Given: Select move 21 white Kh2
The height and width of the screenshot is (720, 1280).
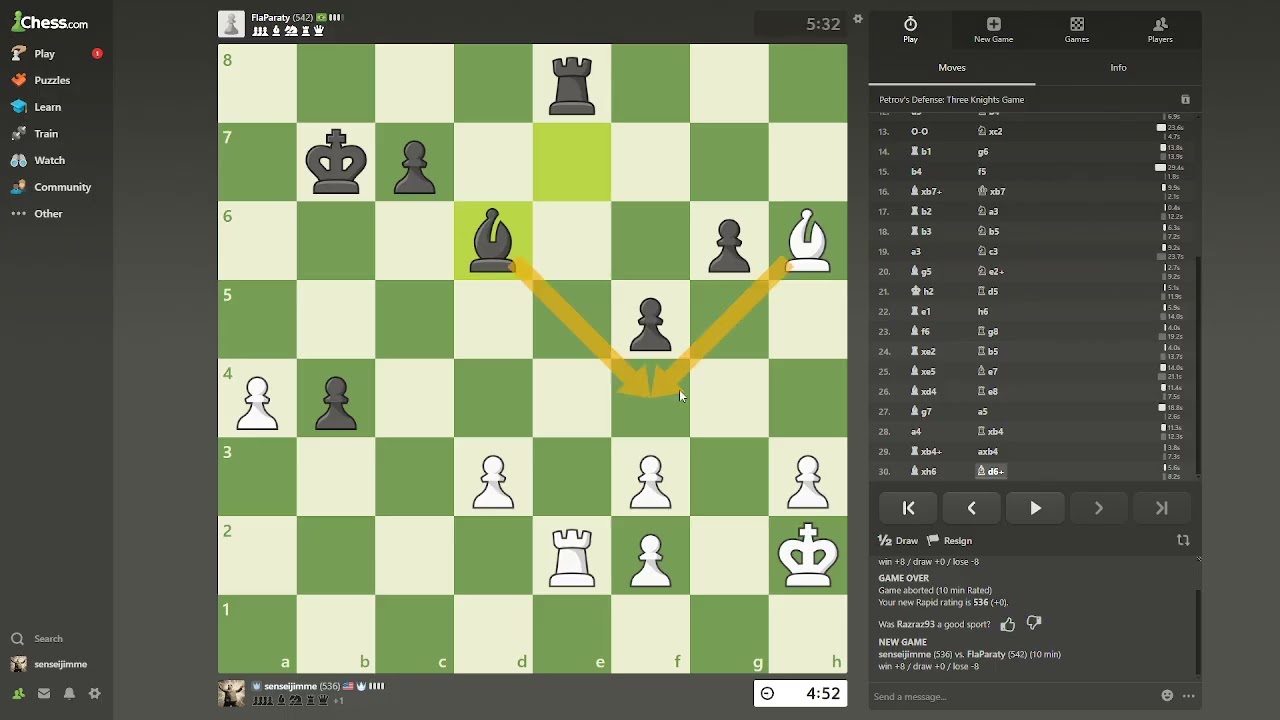Looking at the screenshot, I should 922,292.
